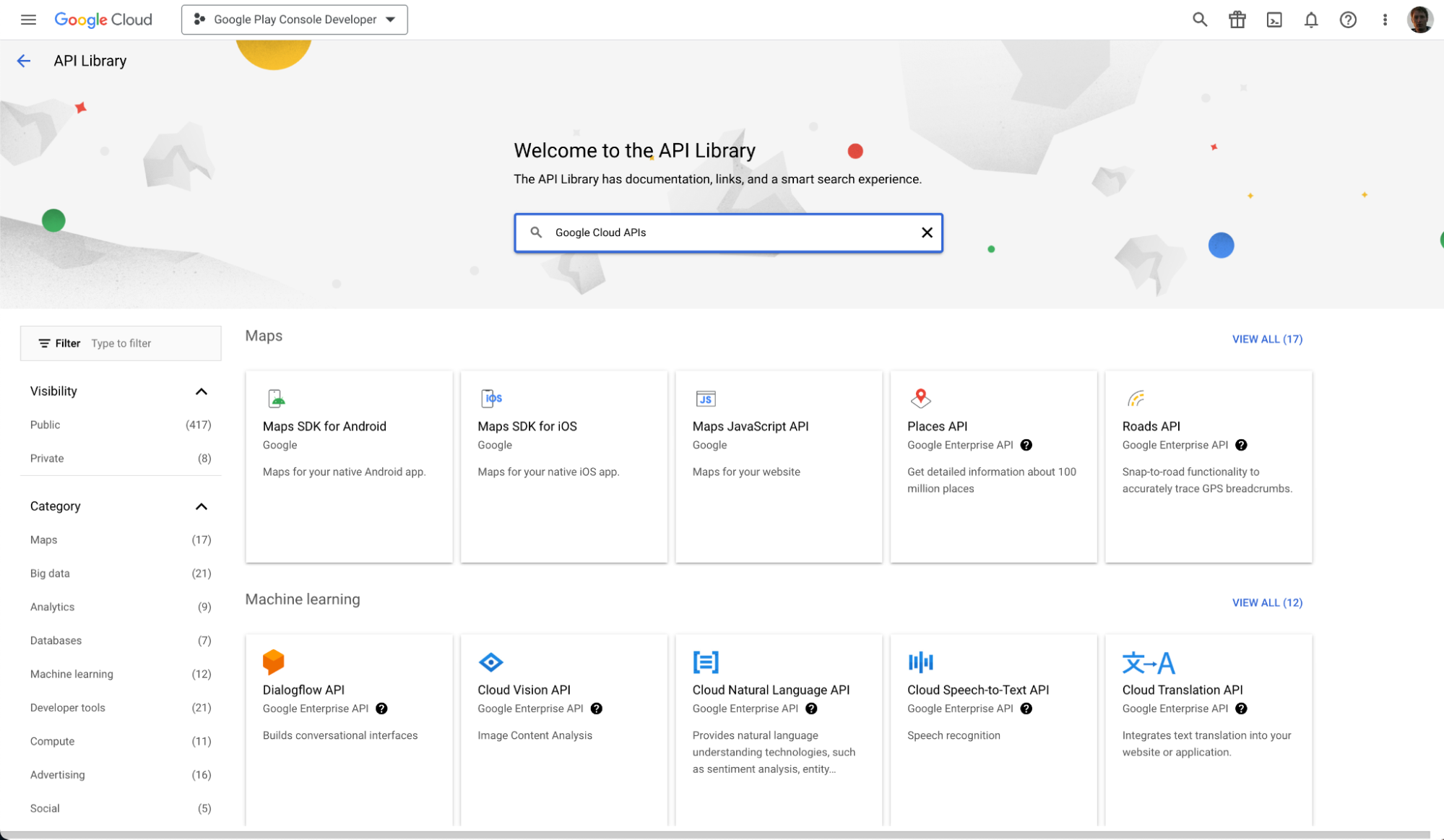Image resolution: width=1444 pixels, height=840 pixels.
Task: Open the Maps SDK for Android title
Action: pyautogui.click(x=324, y=426)
